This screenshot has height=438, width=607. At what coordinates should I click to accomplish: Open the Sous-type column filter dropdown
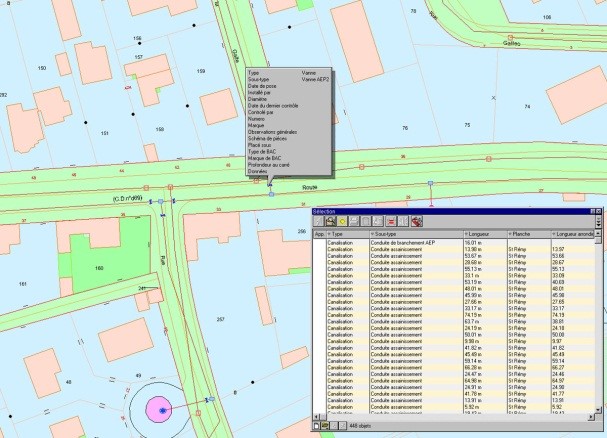373,233
